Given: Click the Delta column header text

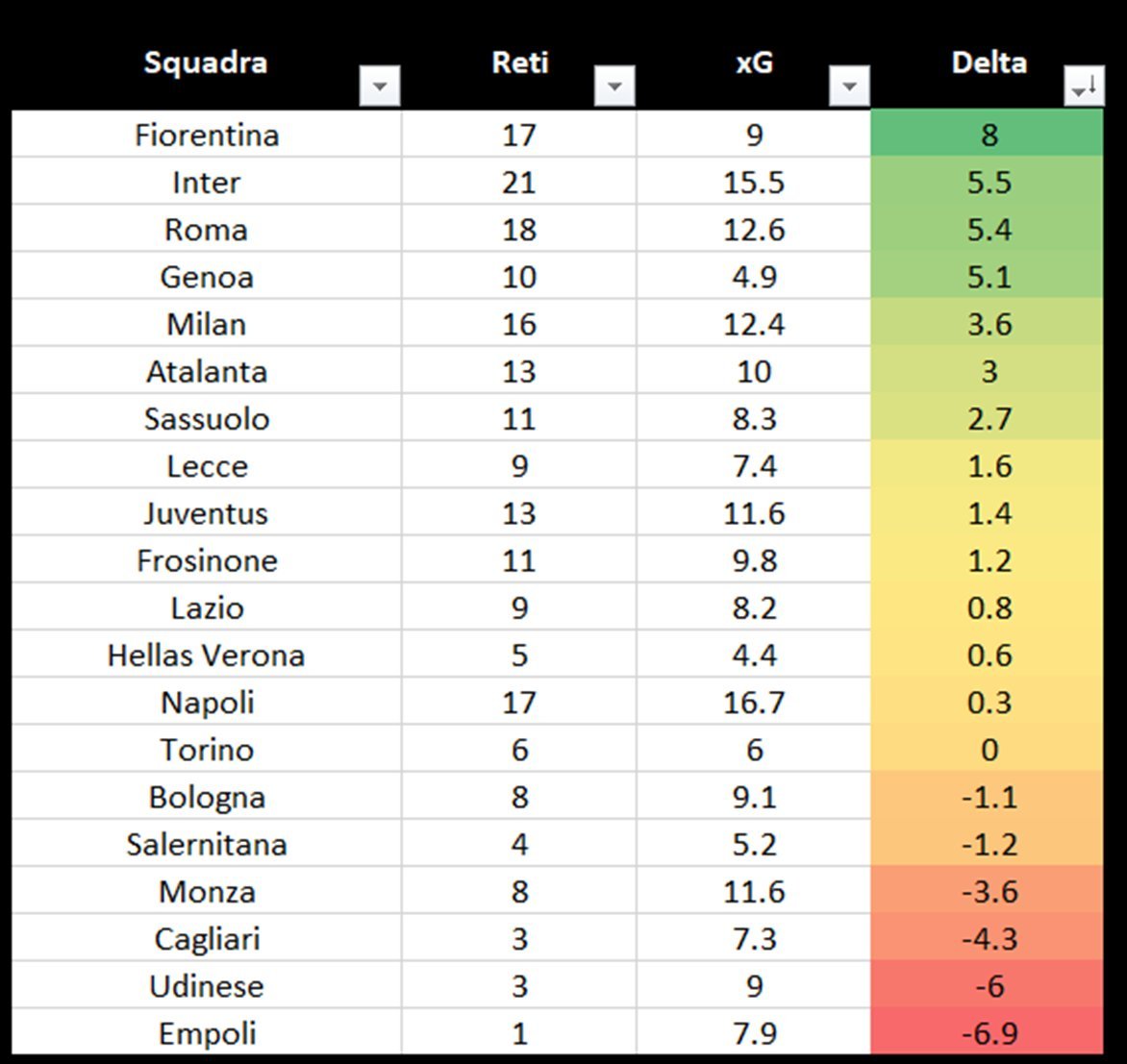Looking at the screenshot, I should [989, 62].
